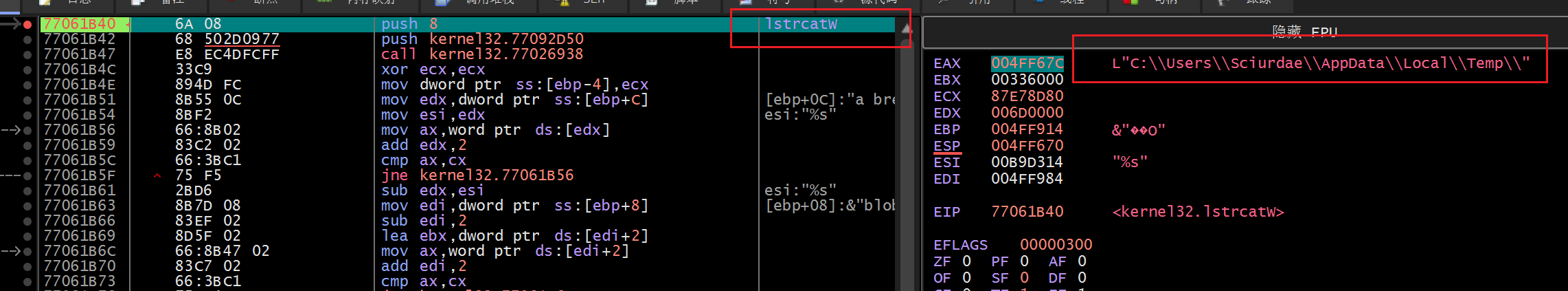The height and width of the screenshot is (291, 1568).
Task: Click the 隐藏 FPU button in registers panel
Action: (x=1304, y=32)
